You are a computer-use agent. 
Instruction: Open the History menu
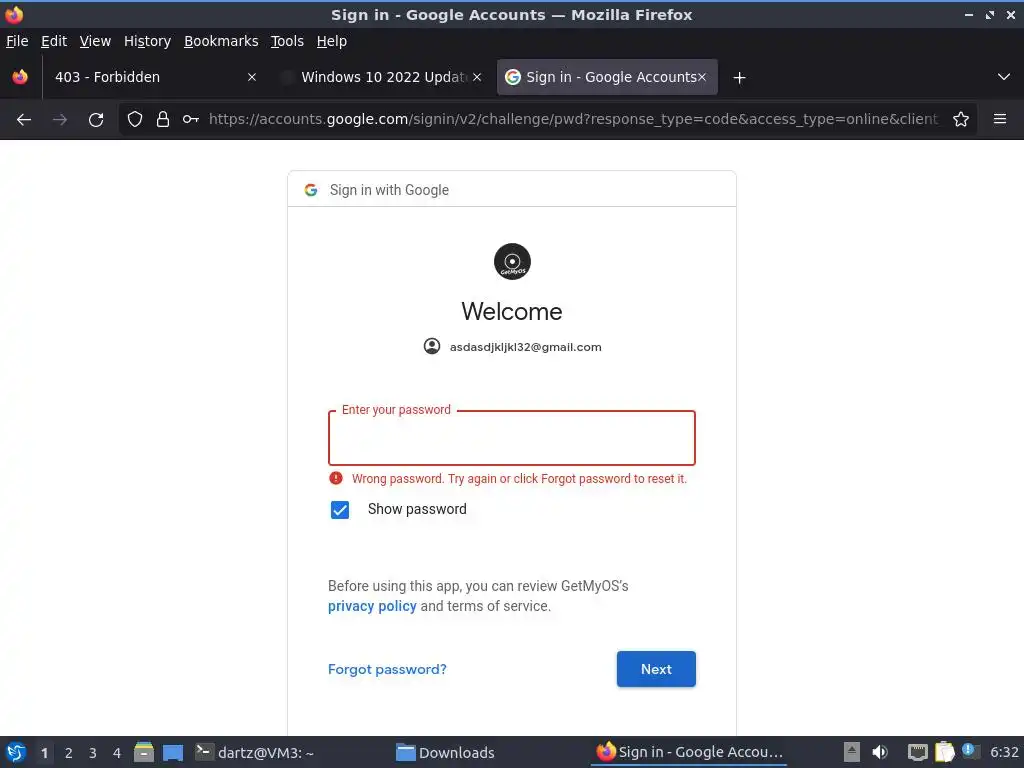click(148, 41)
